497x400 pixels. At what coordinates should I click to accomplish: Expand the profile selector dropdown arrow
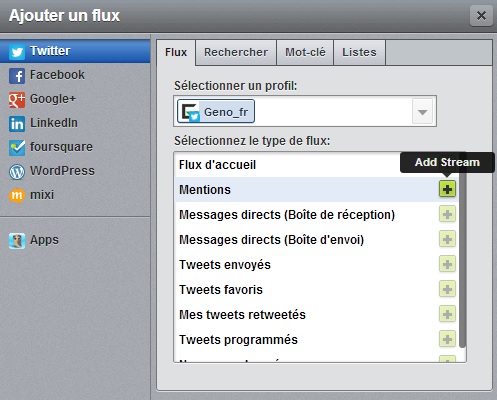pyautogui.click(x=422, y=112)
